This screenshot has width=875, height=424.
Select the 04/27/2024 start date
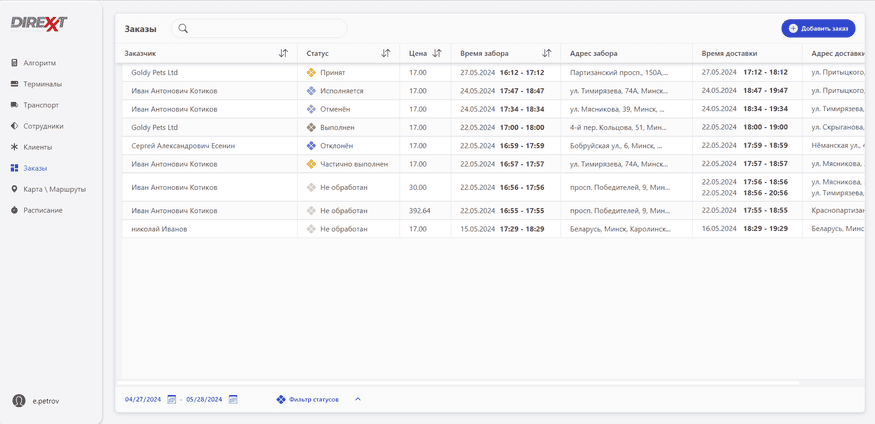143,399
